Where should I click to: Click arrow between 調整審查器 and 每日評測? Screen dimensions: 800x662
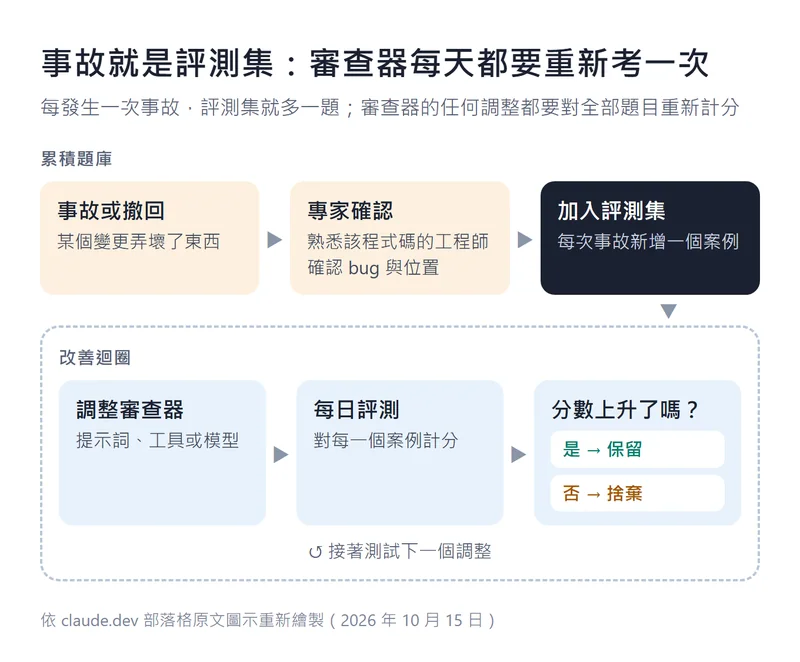pos(281,454)
